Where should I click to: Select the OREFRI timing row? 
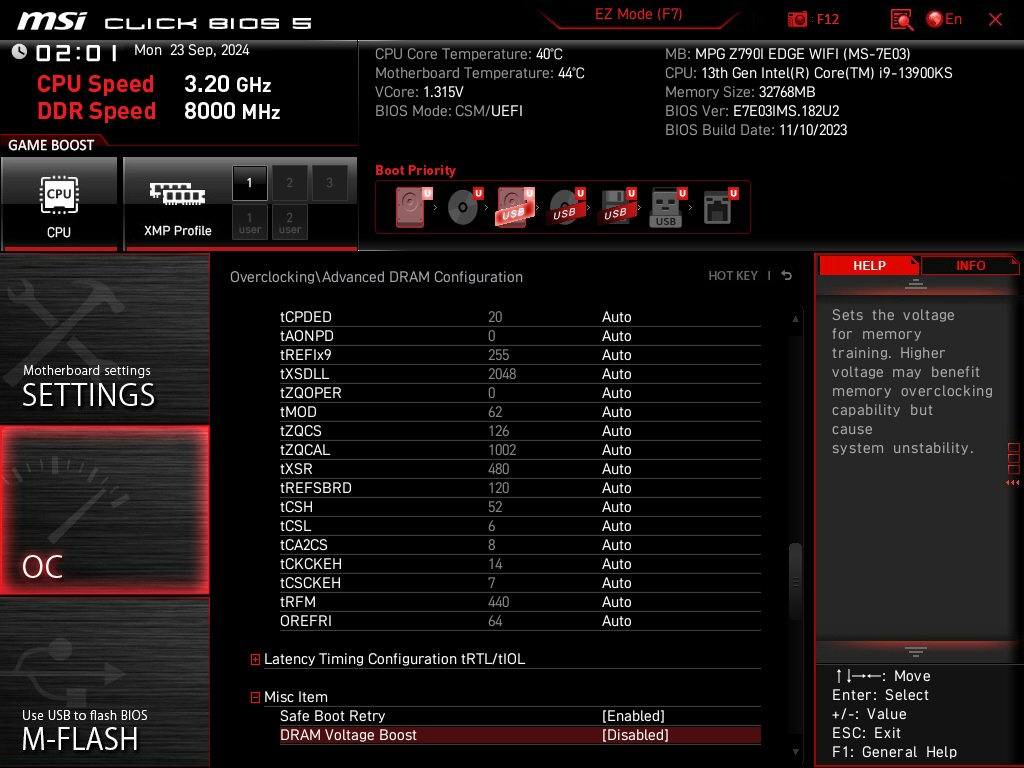(520, 620)
